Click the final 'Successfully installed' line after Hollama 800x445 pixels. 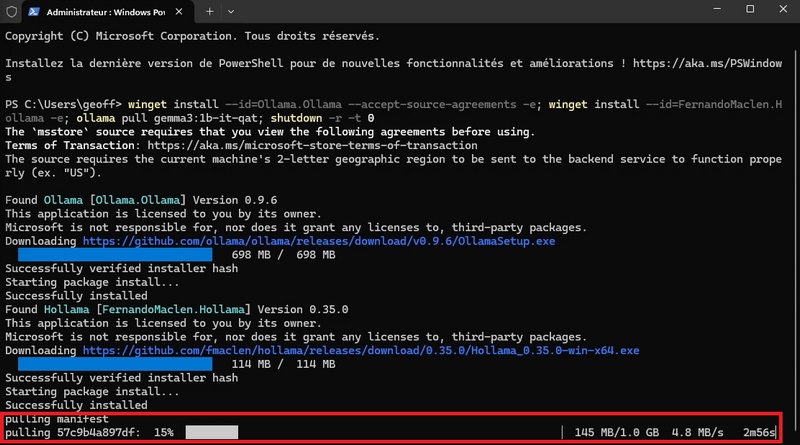click(x=76, y=405)
